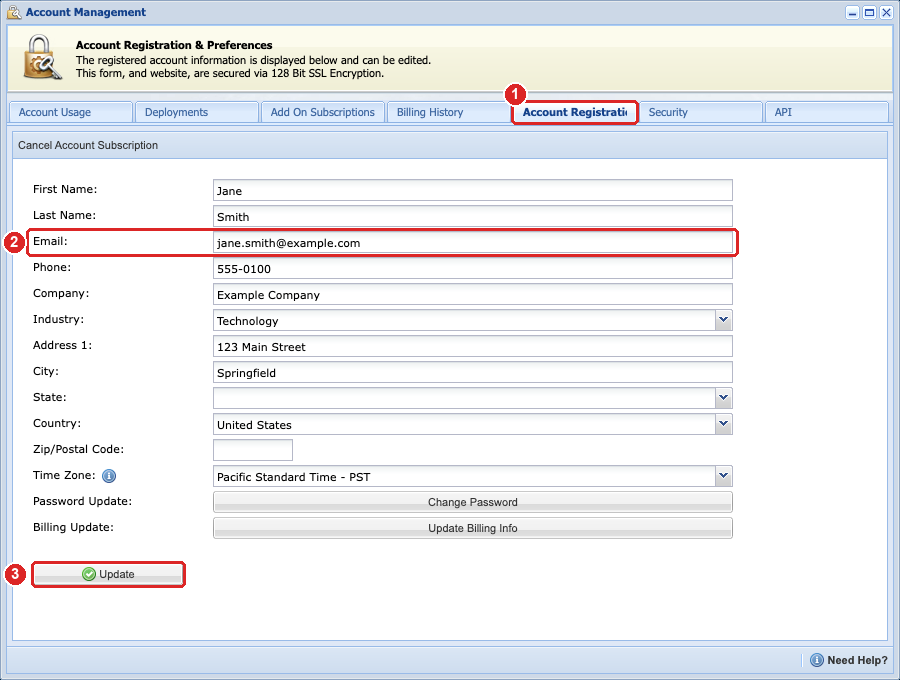
Task: Click the City field with Springfield
Action: coord(472,372)
